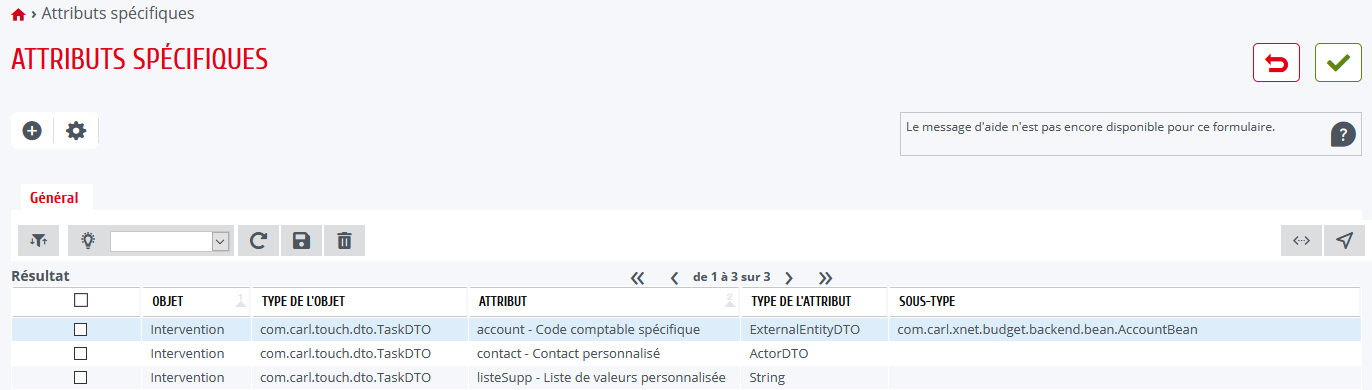Image resolution: width=1372 pixels, height=390 pixels.
Task: Add a new attribute with plus icon
Action: [32, 131]
